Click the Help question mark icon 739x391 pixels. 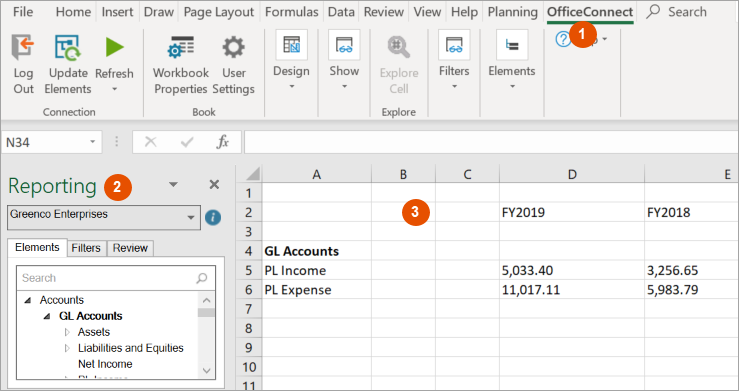tap(563, 40)
